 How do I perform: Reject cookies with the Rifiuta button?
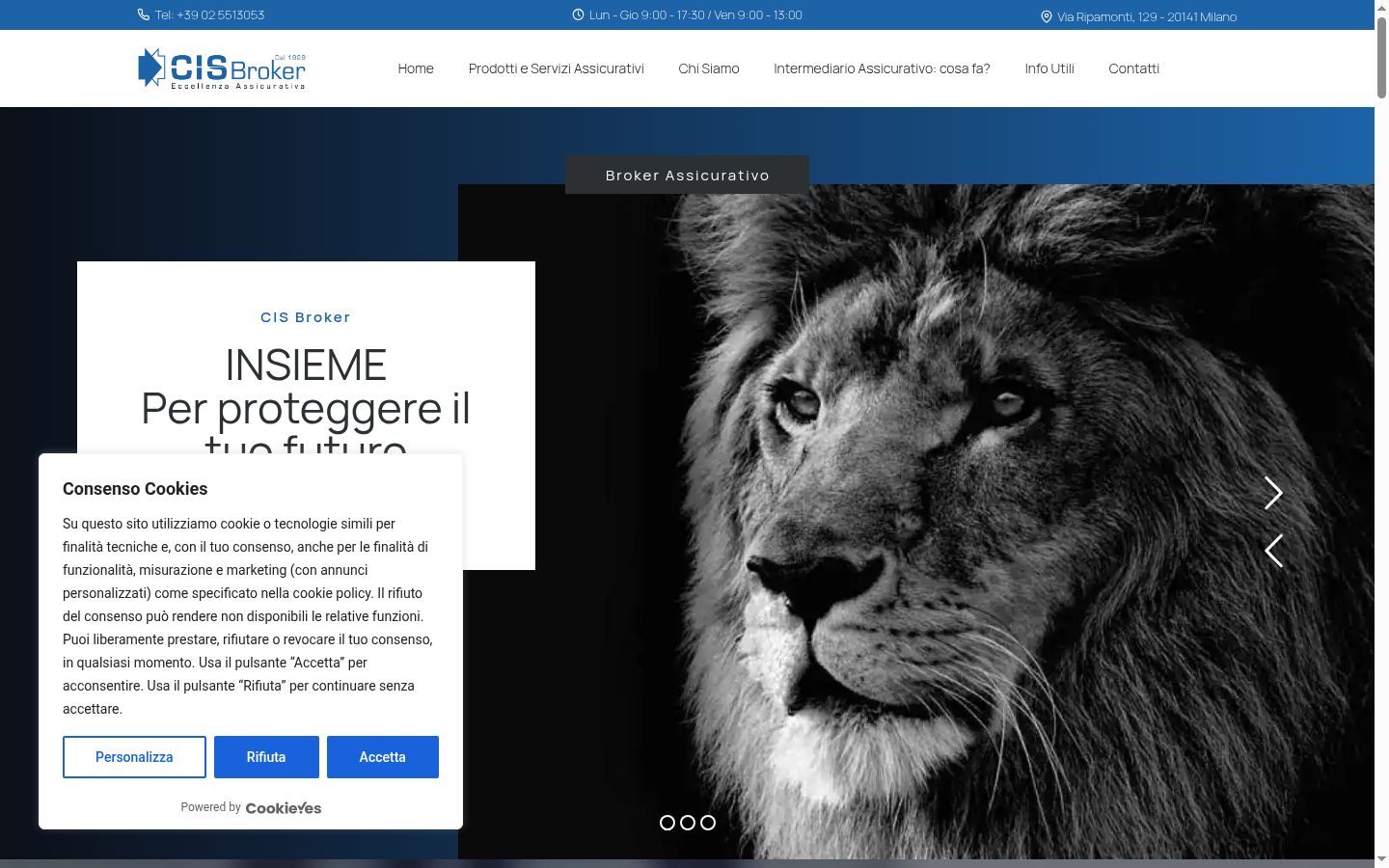pos(266,757)
